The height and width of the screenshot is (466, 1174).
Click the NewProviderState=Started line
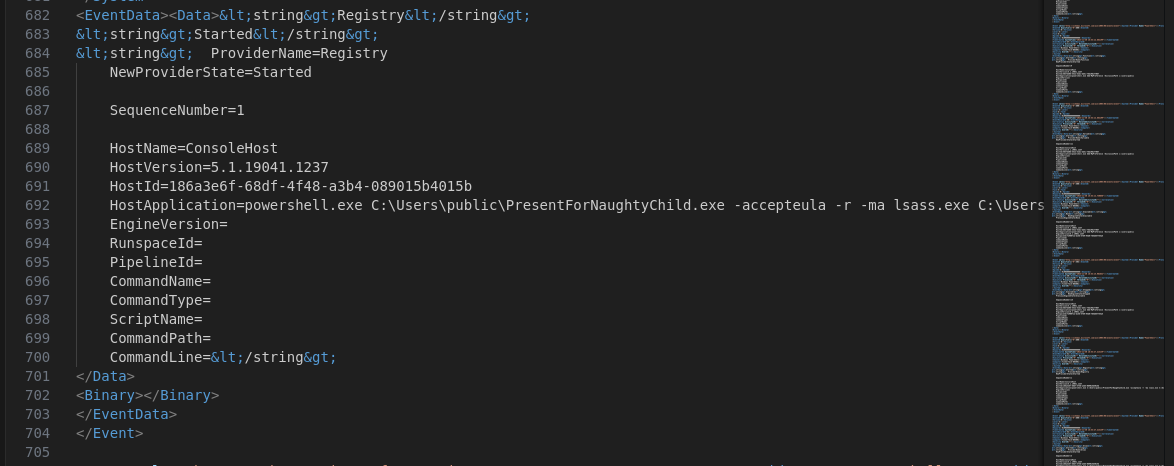point(210,73)
